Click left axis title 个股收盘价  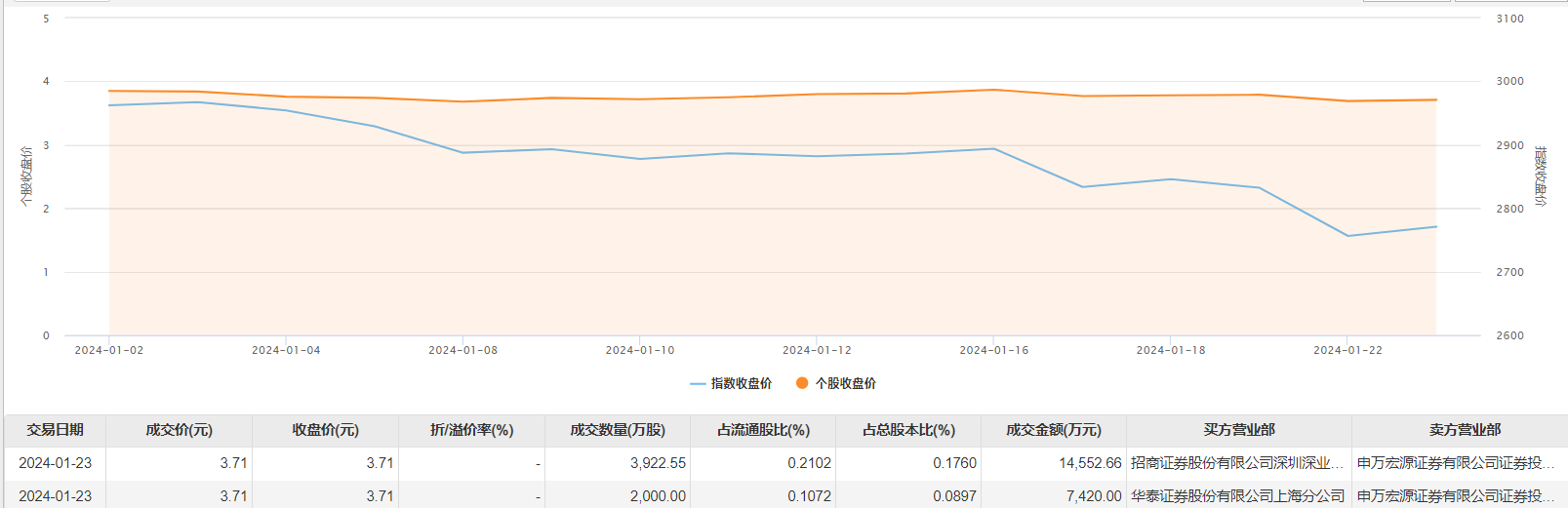tap(26, 176)
